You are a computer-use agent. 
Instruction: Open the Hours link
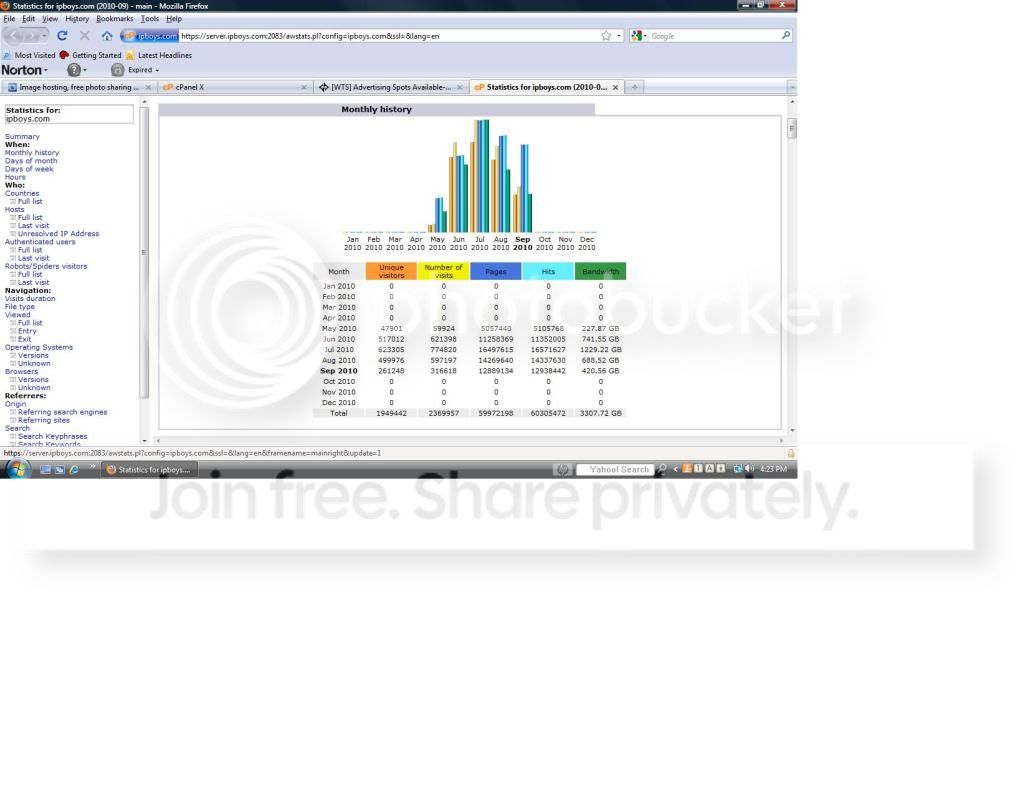tap(15, 177)
